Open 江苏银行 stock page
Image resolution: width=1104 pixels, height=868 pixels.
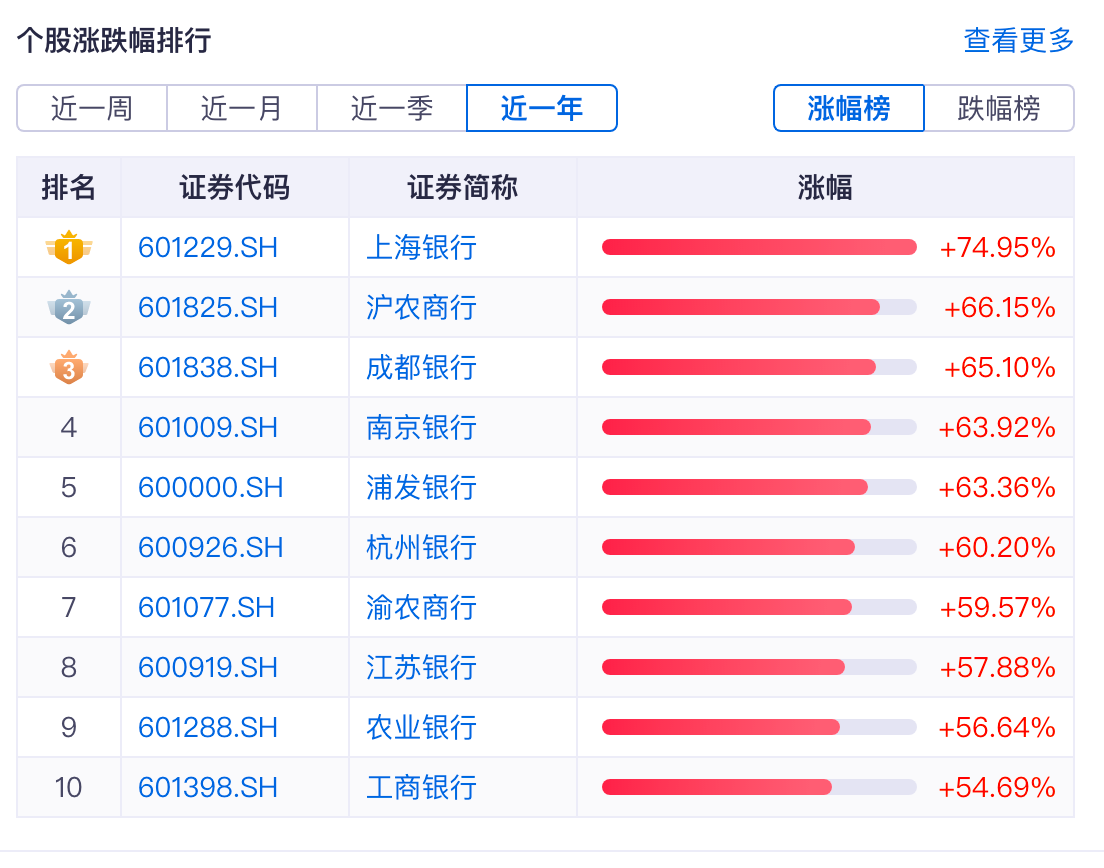click(421, 667)
